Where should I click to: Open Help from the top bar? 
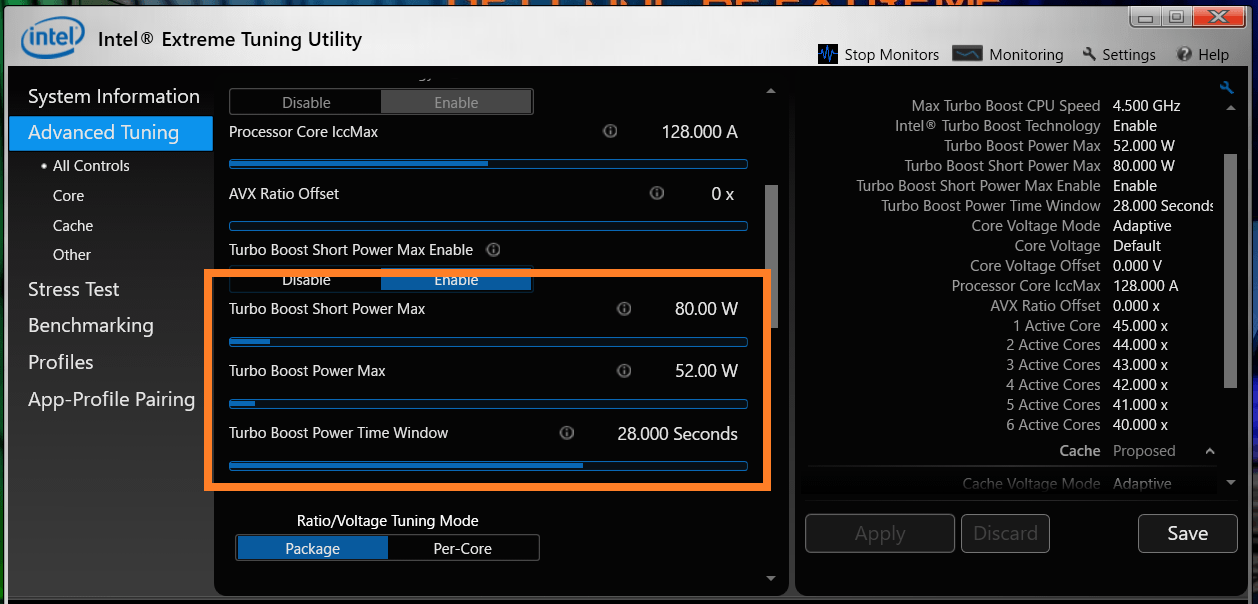pos(1213,55)
